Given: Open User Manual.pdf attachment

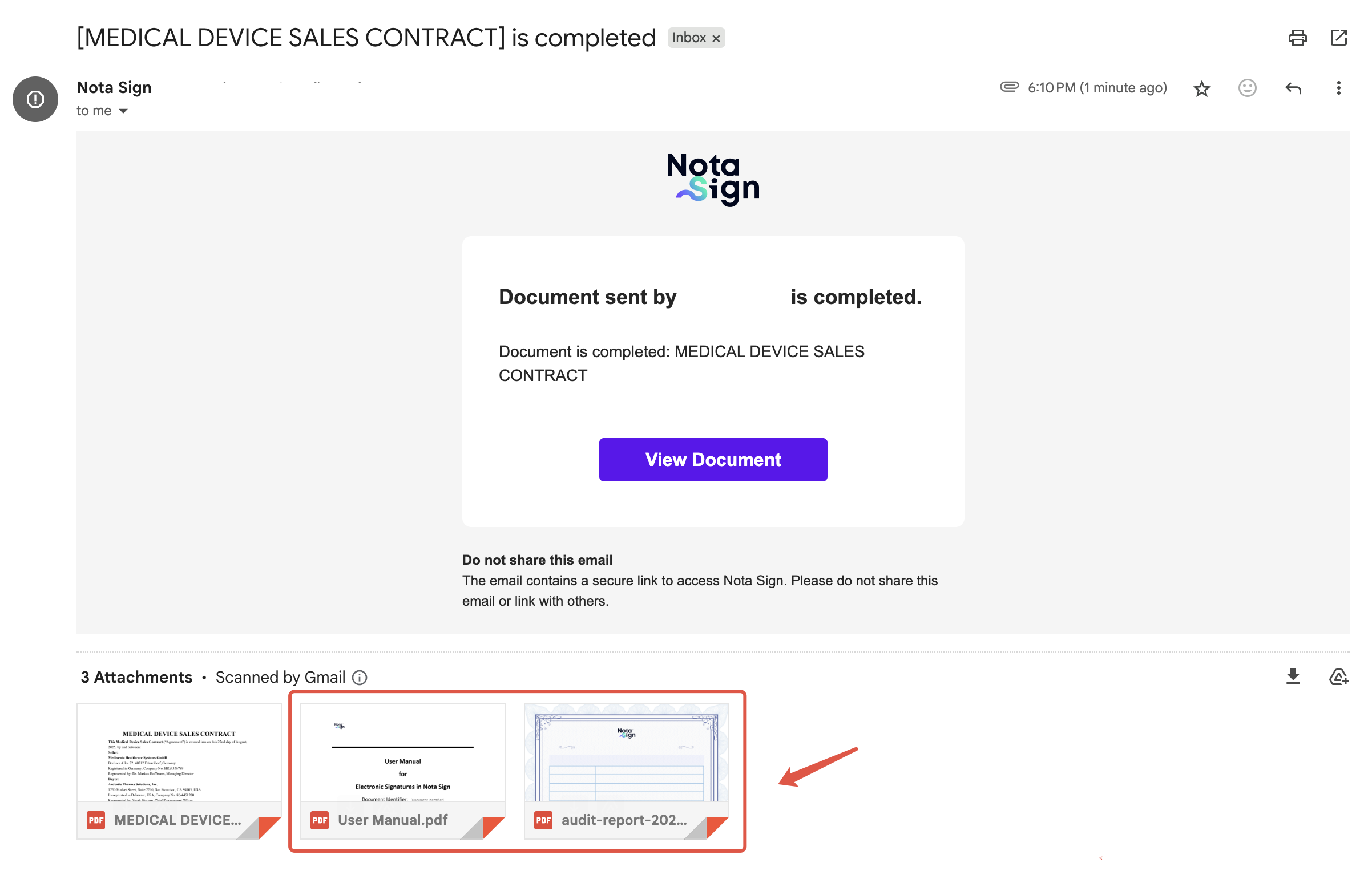Looking at the screenshot, I should click(x=402, y=770).
